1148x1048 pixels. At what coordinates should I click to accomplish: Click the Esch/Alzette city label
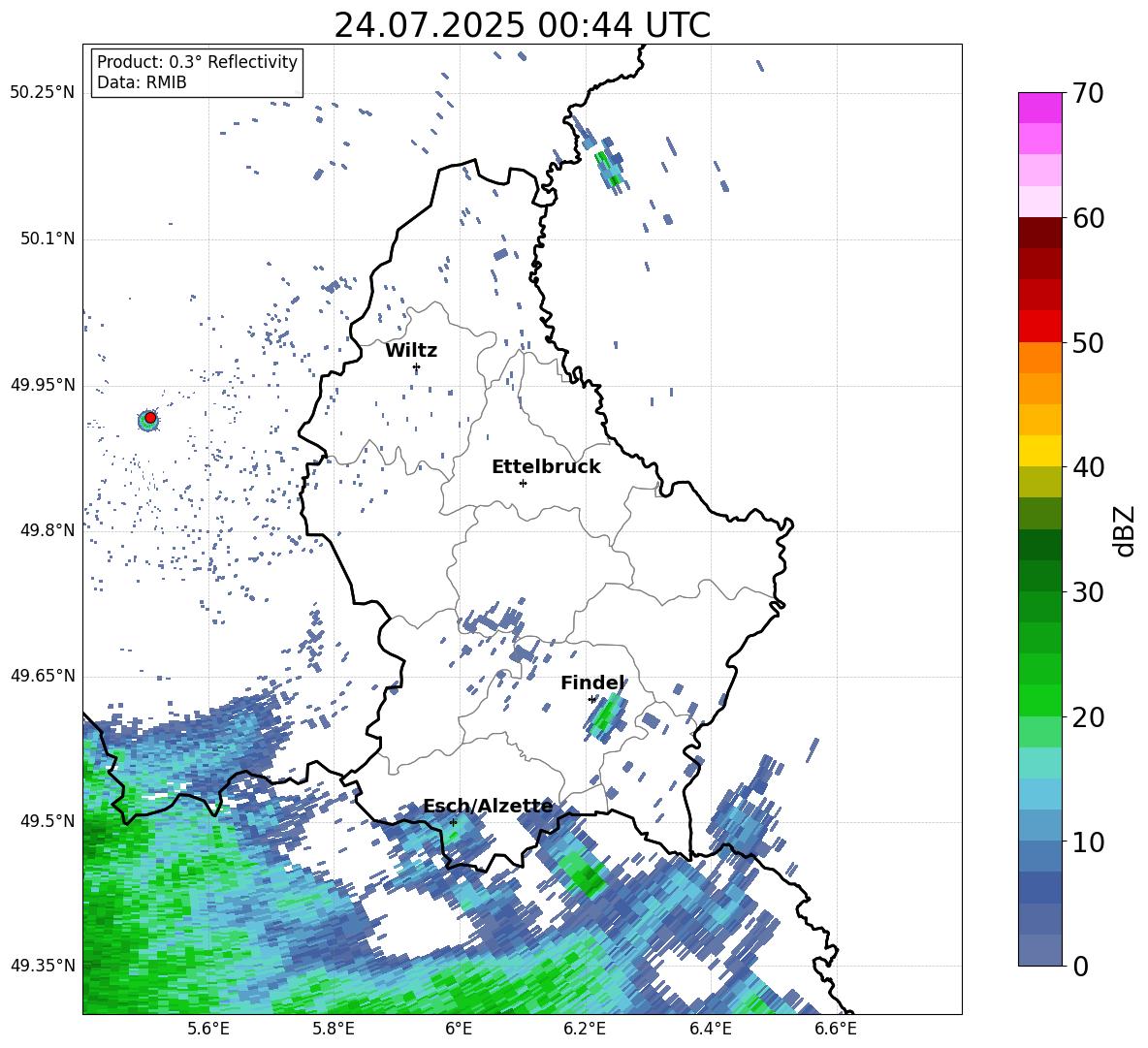point(488,807)
